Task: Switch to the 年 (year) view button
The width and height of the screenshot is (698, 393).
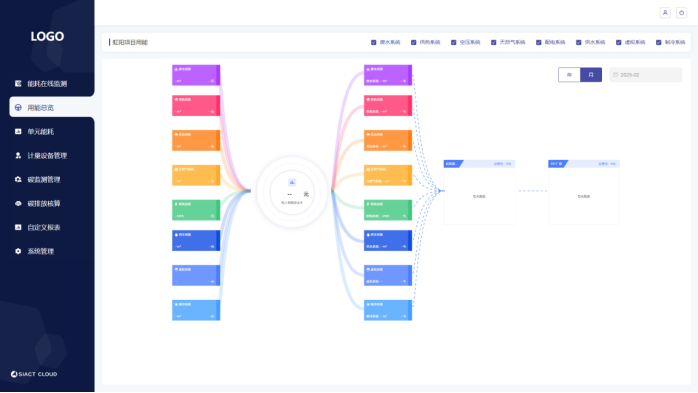Action: coord(569,75)
